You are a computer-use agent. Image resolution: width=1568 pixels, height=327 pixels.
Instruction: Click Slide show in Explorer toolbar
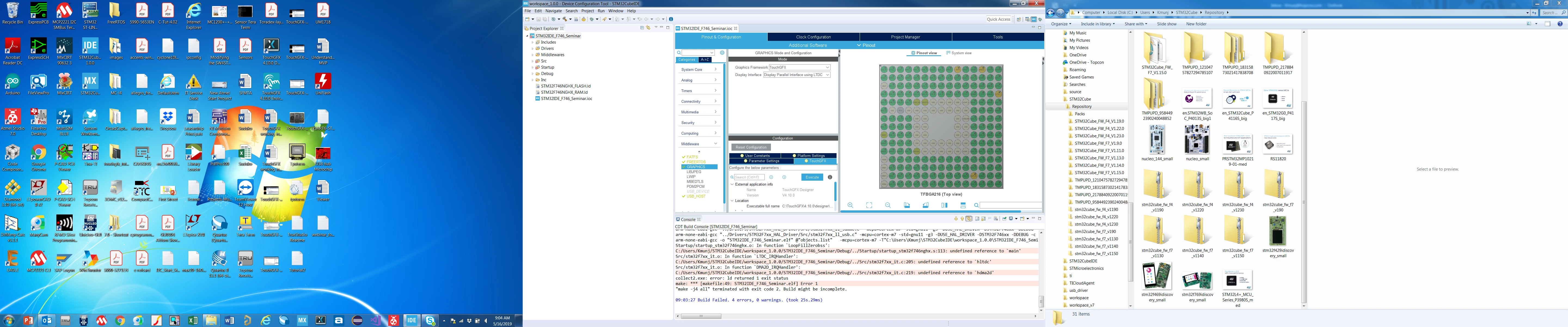(1166, 24)
